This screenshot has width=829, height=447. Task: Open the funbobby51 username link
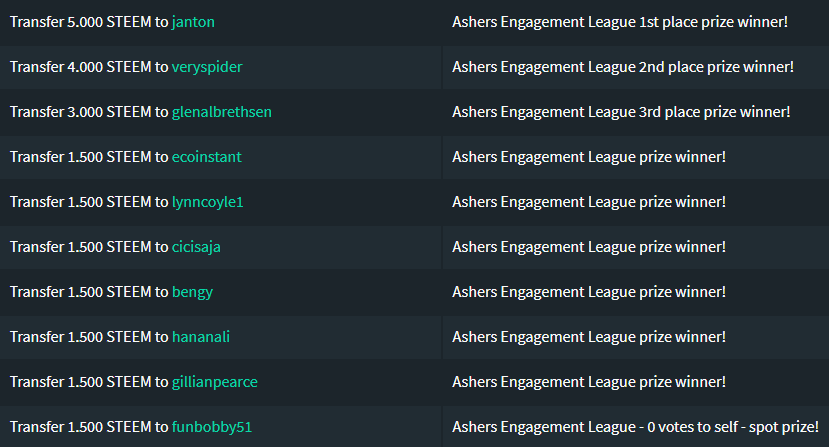pos(212,427)
